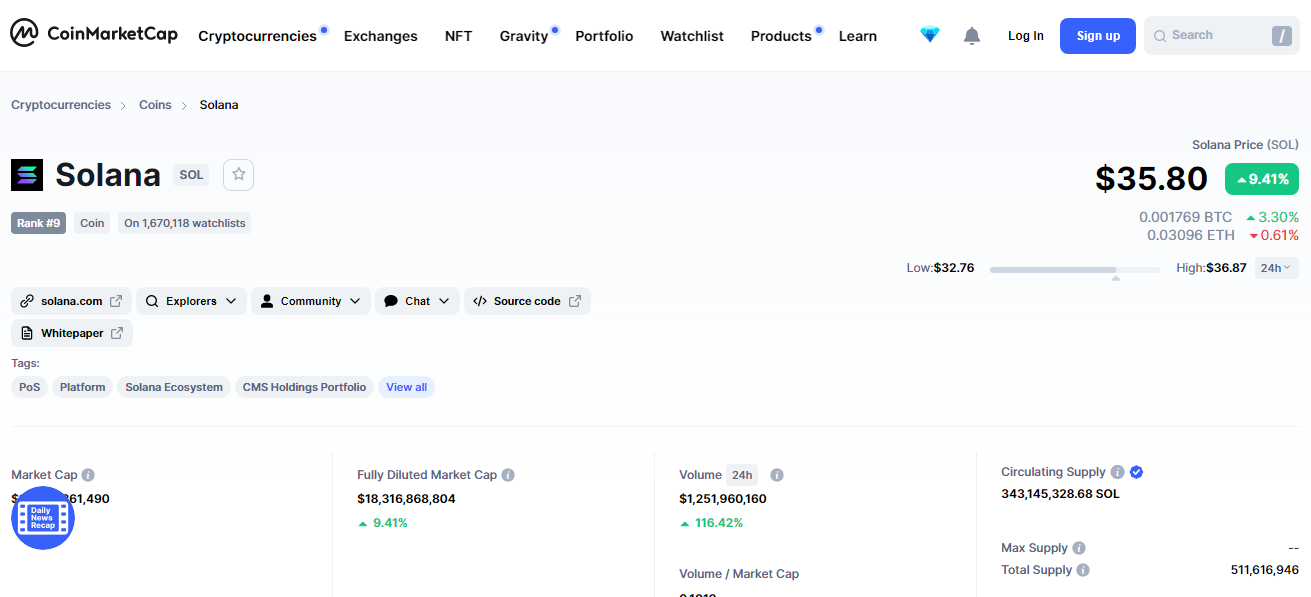Click the $35.80 price text
1311x597 pixels.
point(1152,178)
